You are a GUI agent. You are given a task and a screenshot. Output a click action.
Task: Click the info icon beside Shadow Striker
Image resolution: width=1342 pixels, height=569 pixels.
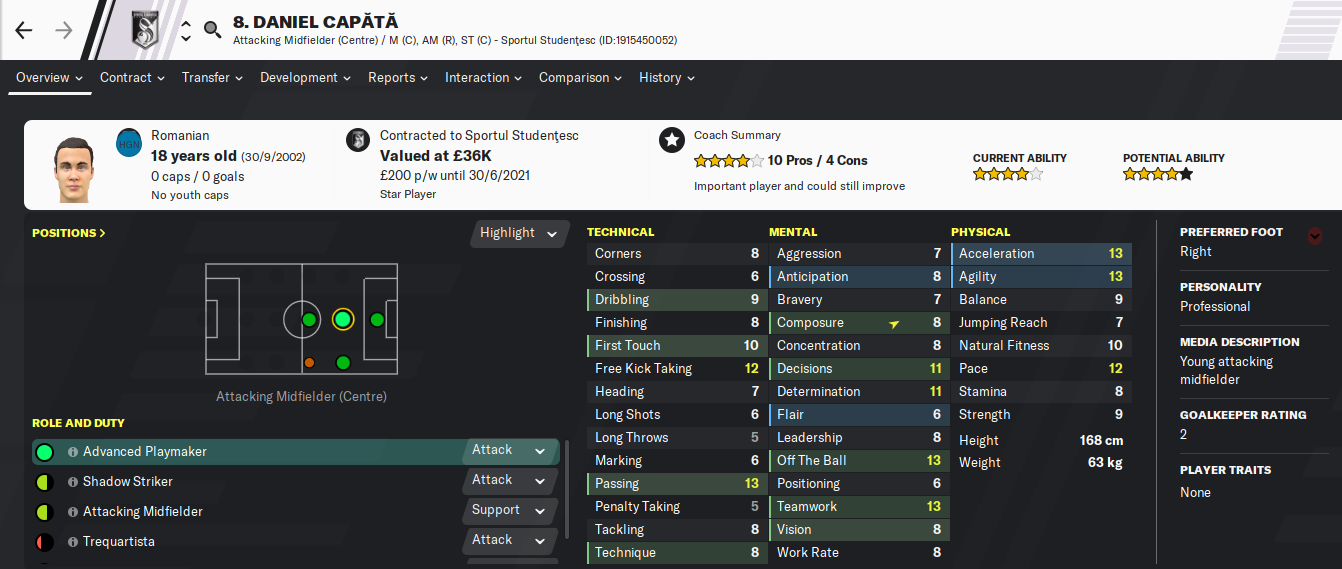[x=73, y=482]
